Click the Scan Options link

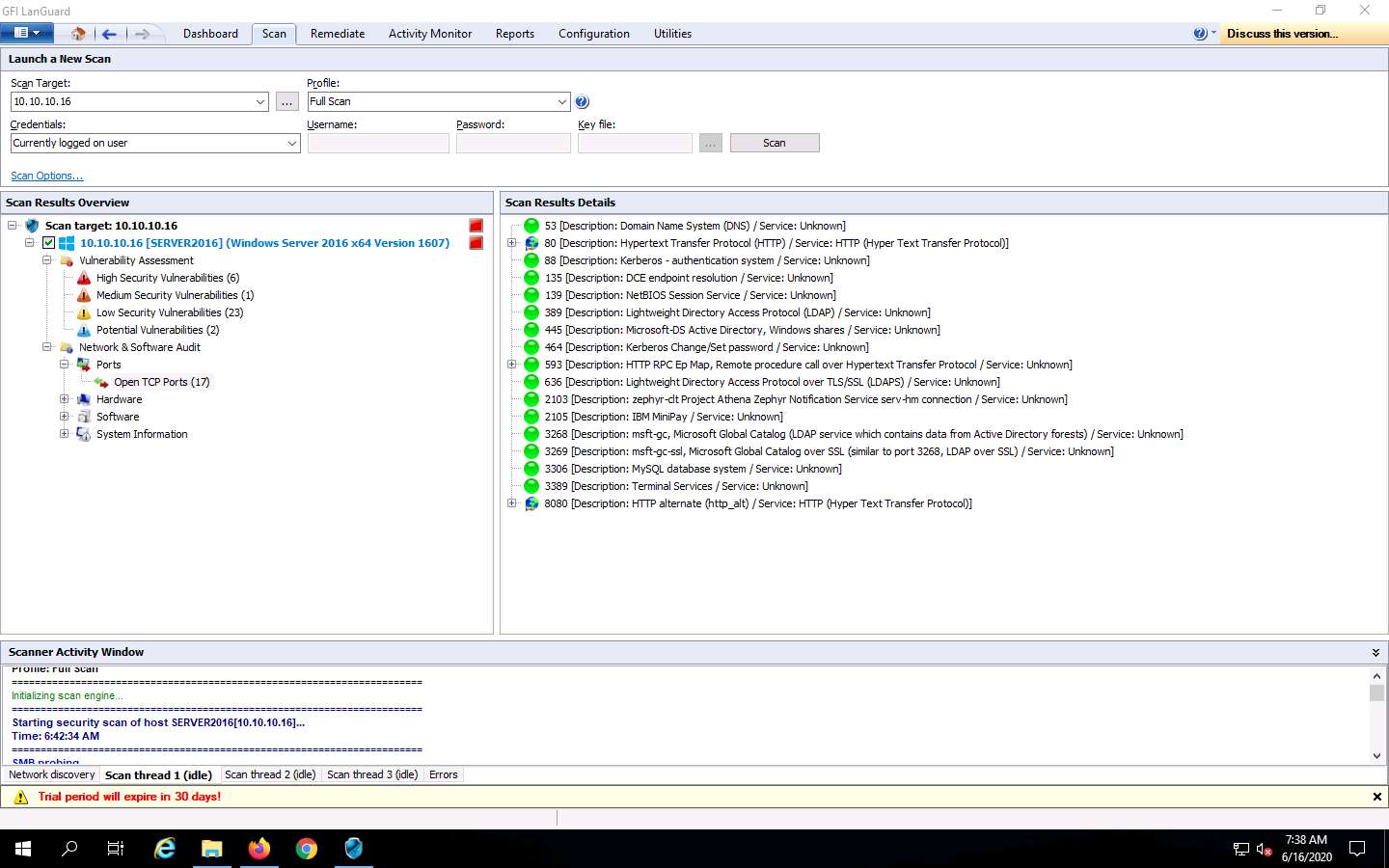(x=46, y=176)
